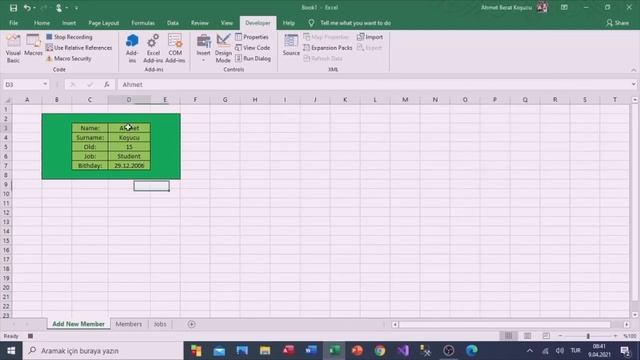The height and width of the screenshot is (360, 640).
Task: Switch to Normal view
Action: tap(508, 336)
